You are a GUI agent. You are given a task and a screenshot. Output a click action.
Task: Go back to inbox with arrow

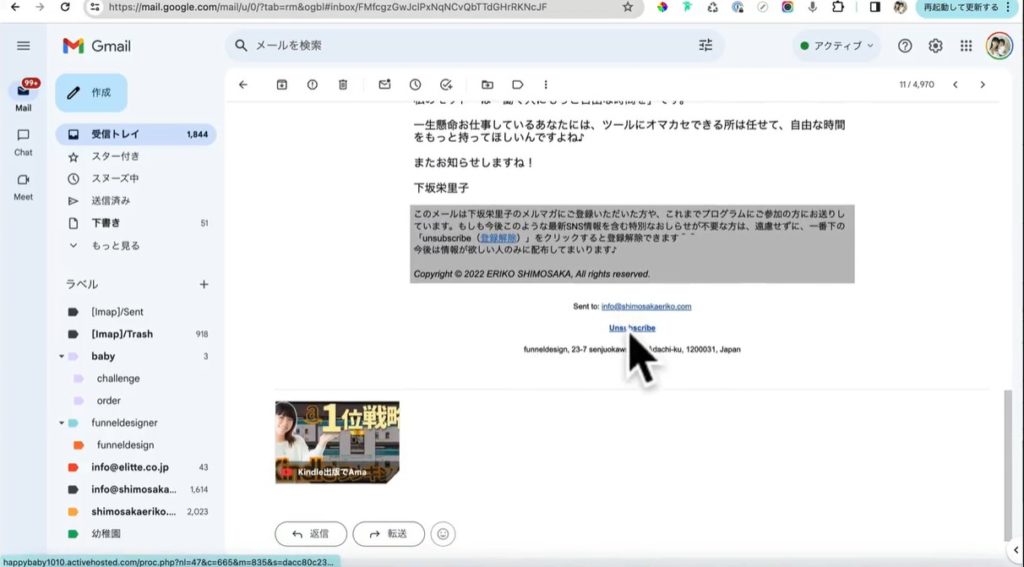point(243,85)
